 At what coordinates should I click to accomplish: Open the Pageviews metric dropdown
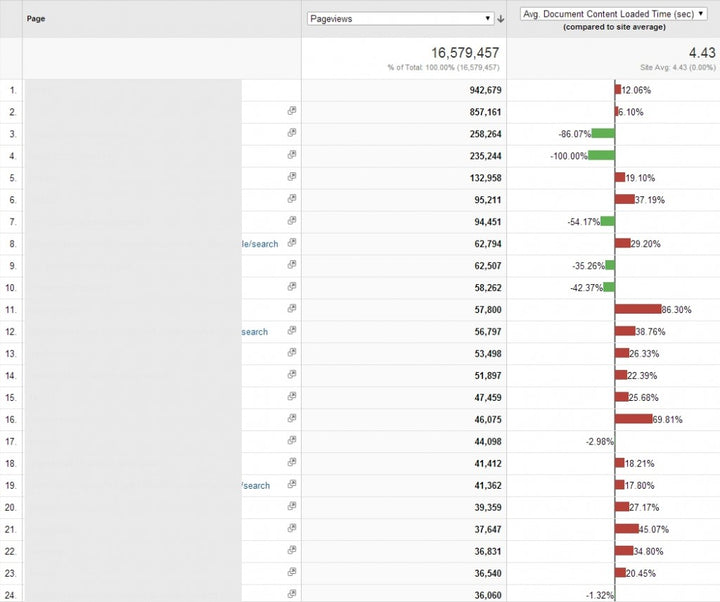click(401, 18)
